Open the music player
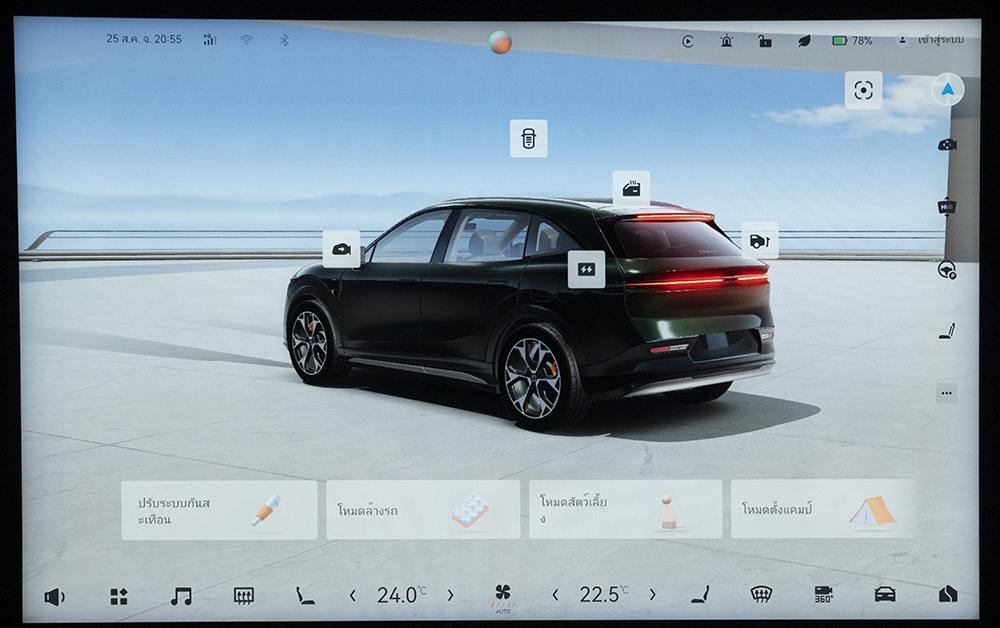The height and width of the screenshot is (628, 1000). pyautogui.click(x=181, y=596)
